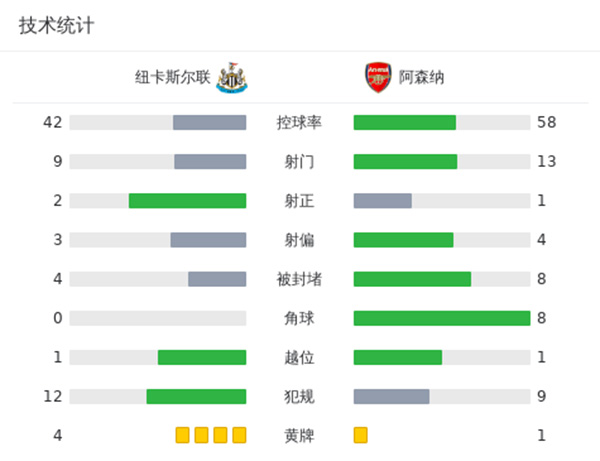Select the 控球率 stat label
The height and width of the screenshot is (461, 600).
[x=299, y=122]
